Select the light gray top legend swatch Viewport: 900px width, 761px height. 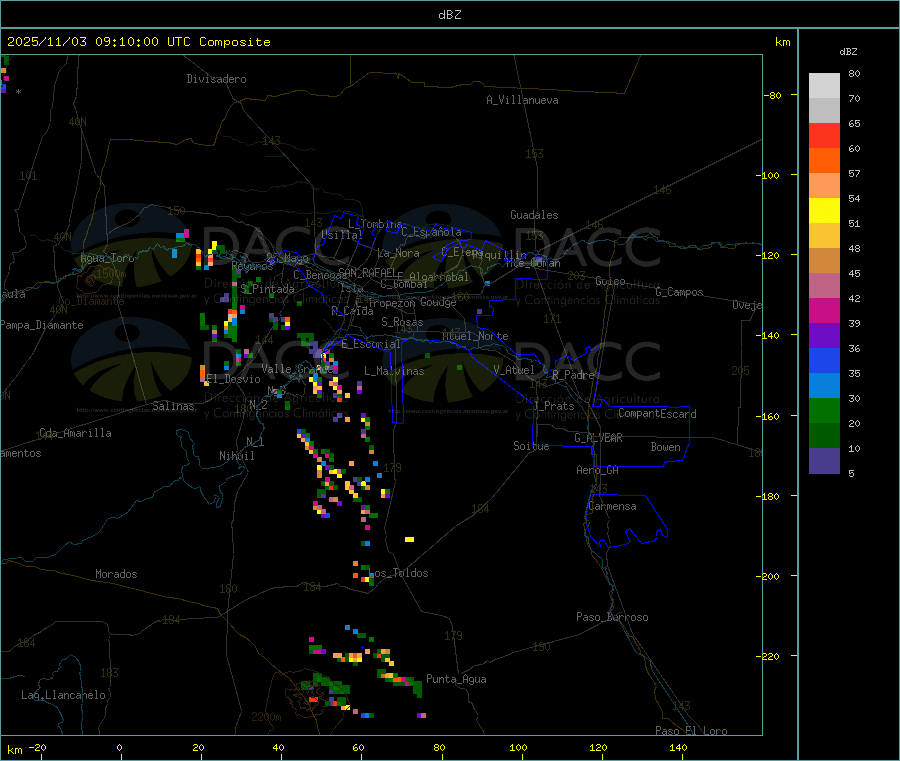pos(824,85)
